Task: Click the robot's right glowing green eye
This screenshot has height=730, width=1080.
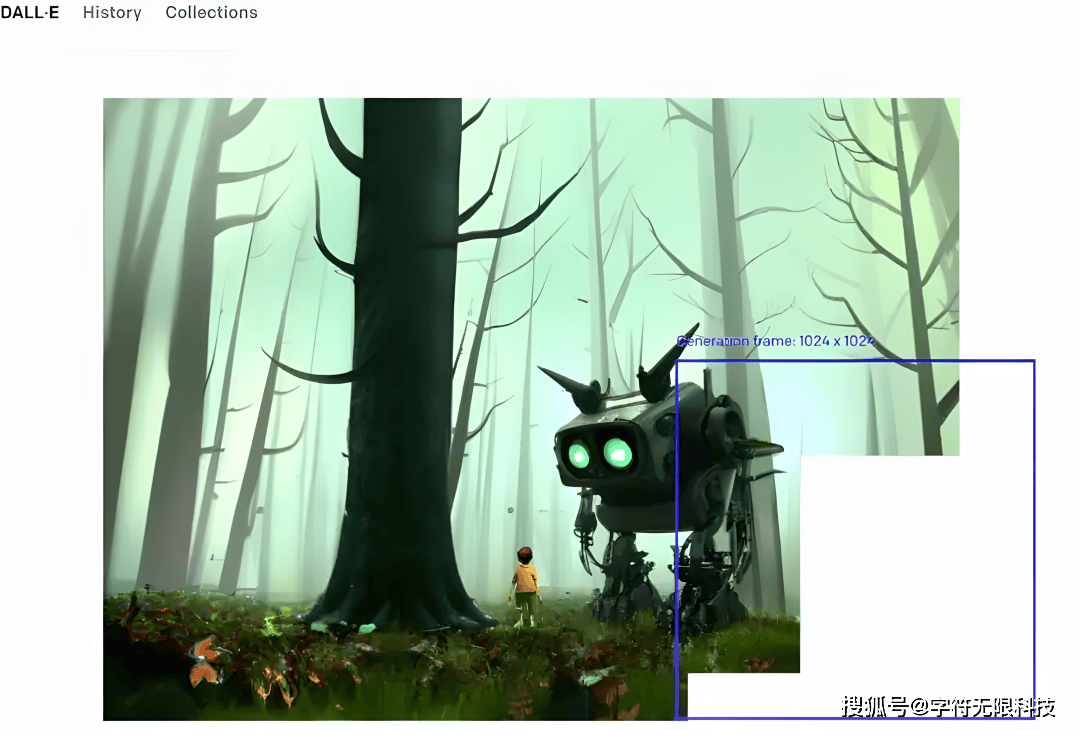Action: [618, 454]
